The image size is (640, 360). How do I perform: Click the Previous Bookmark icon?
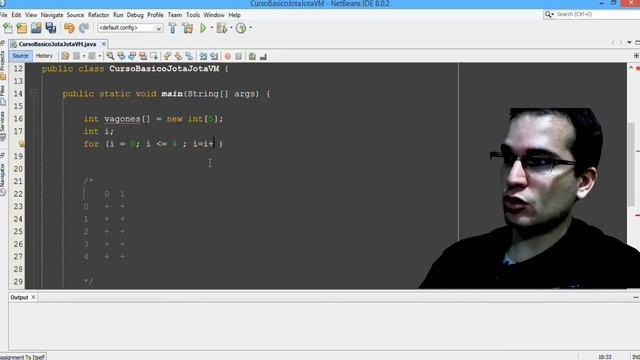pyautogui.click(x=167, y=56)
